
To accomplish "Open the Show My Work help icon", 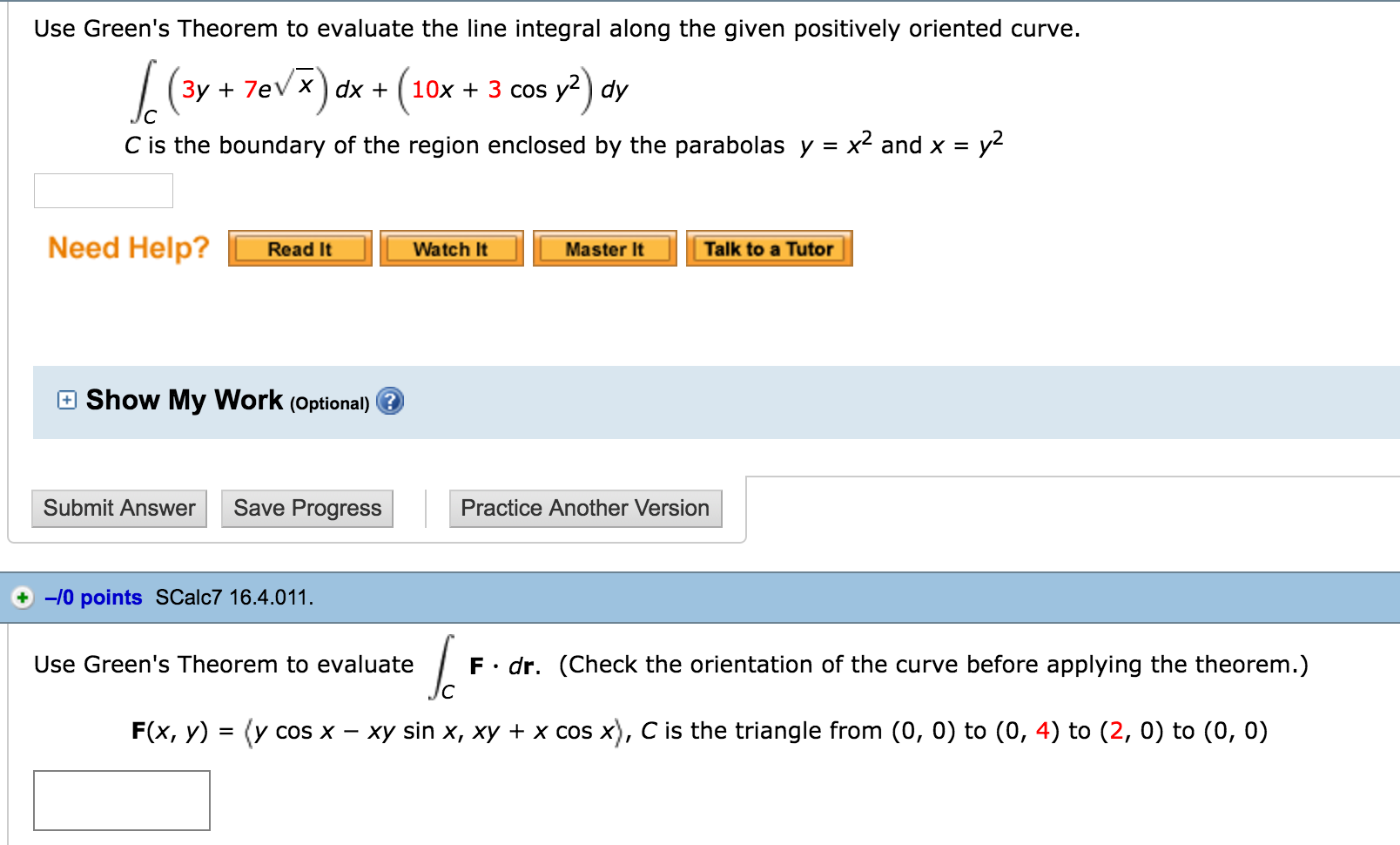I will click(390, 401).
